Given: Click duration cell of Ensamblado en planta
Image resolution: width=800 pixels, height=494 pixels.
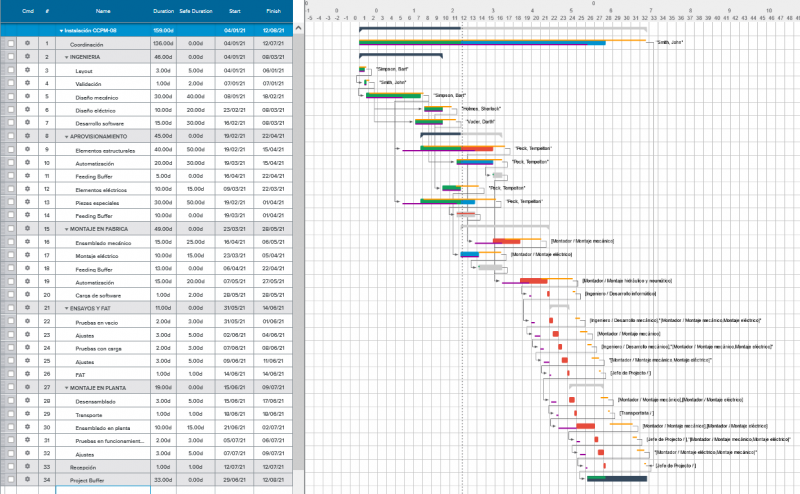Looking at the screenshot, I should 163,427.
